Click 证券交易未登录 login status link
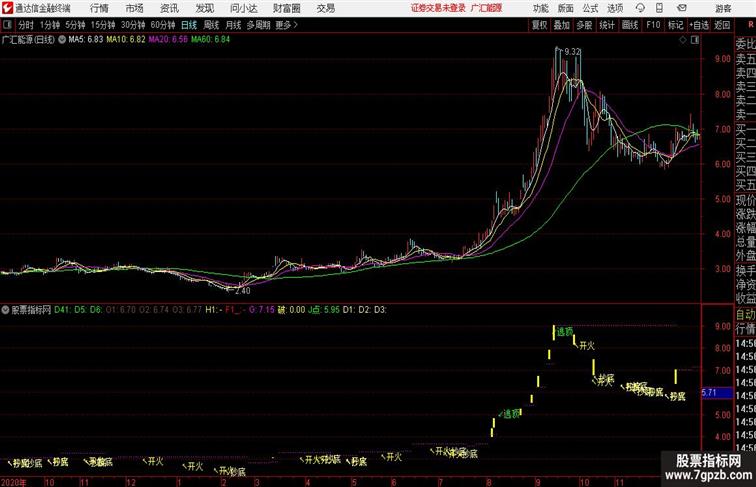756x487 pixels. tap(438, 8)
